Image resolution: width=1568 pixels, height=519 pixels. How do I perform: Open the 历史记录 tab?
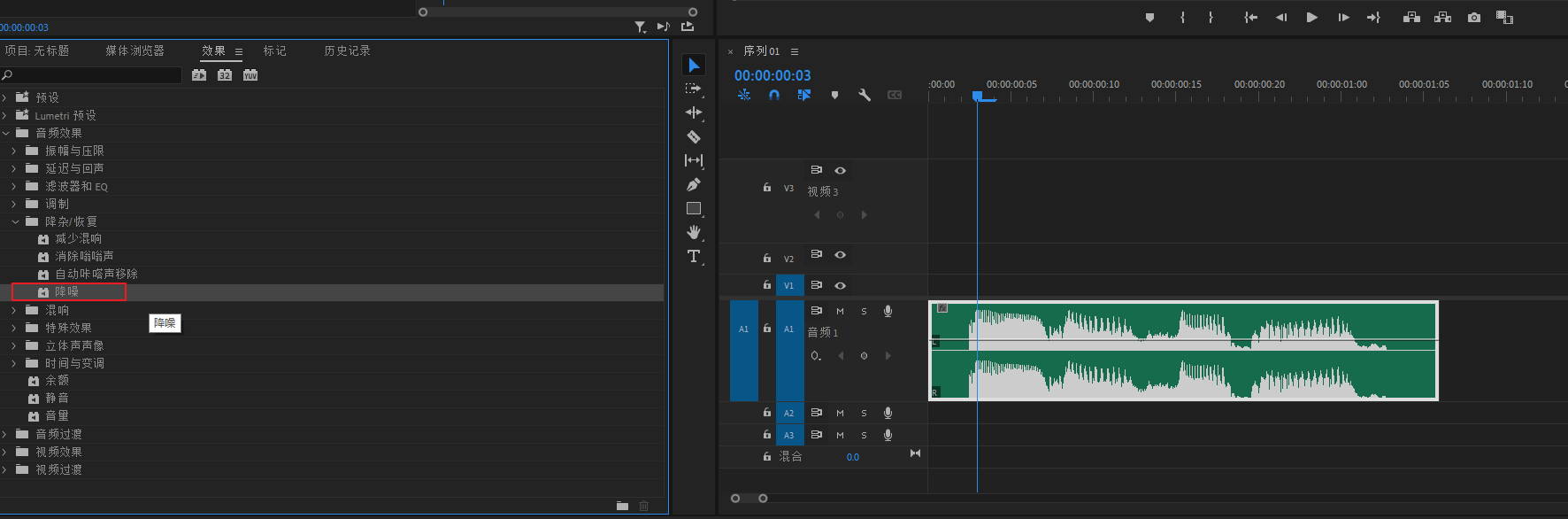[x=347, y=51]
